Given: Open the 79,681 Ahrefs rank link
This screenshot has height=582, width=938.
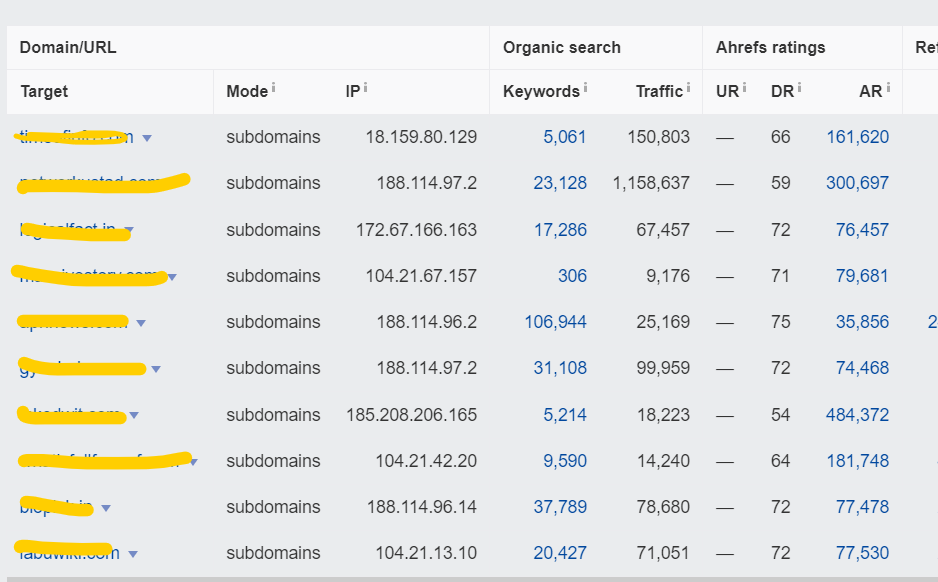Looking at the screenshot, I should (x=862, y=276).
